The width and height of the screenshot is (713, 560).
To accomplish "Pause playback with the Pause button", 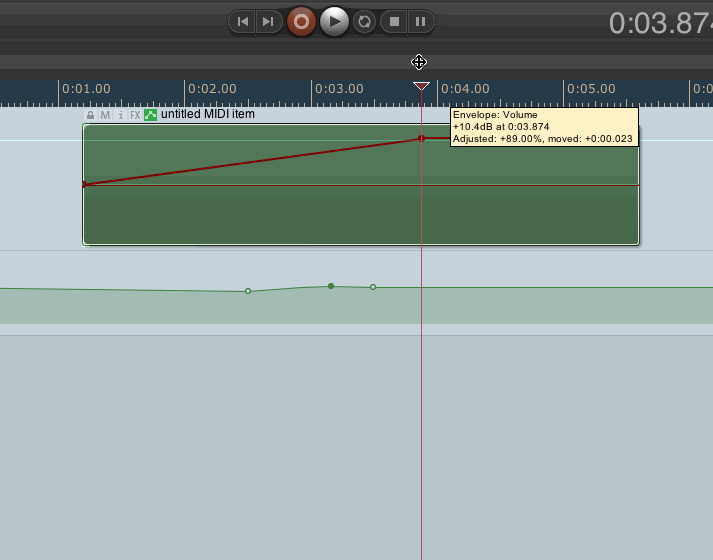I will coord(420,21).
